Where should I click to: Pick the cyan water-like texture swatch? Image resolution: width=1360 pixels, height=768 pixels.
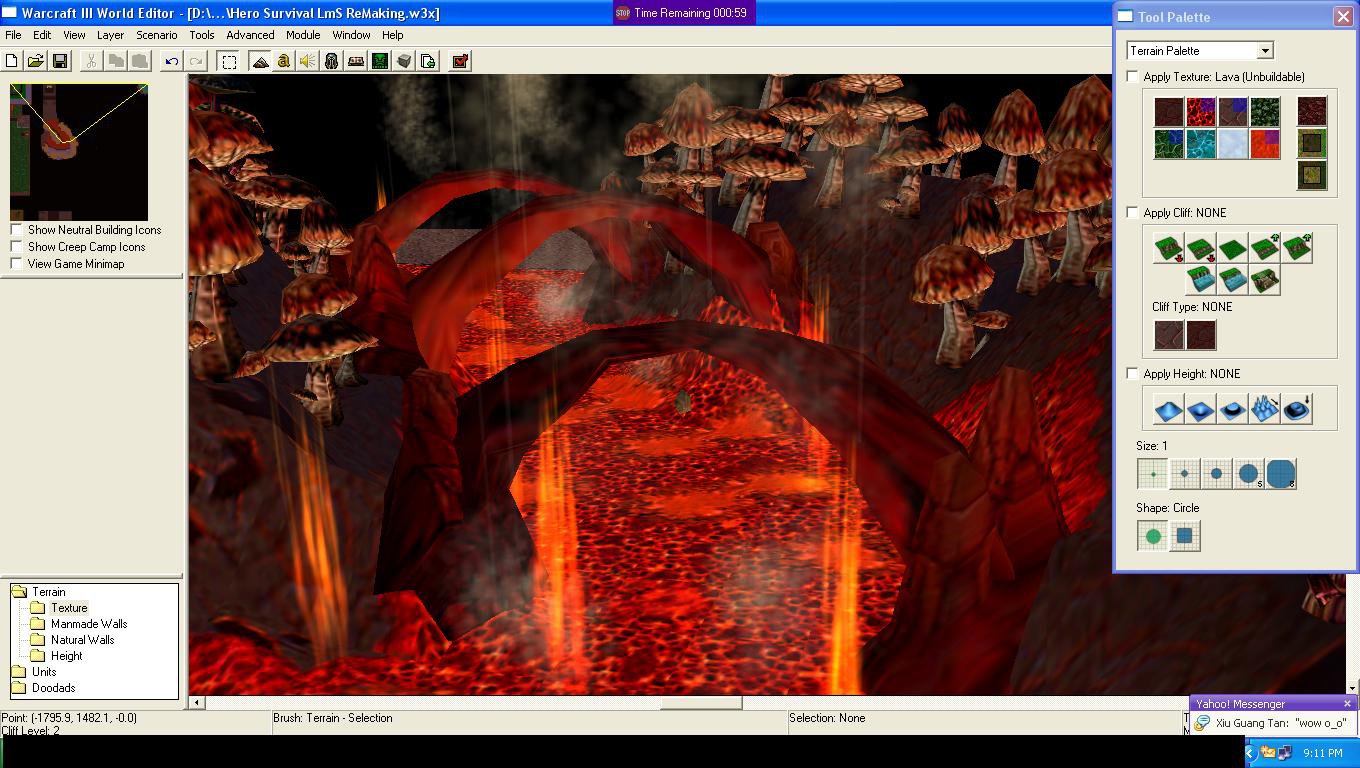click(x=1200, y=144)
